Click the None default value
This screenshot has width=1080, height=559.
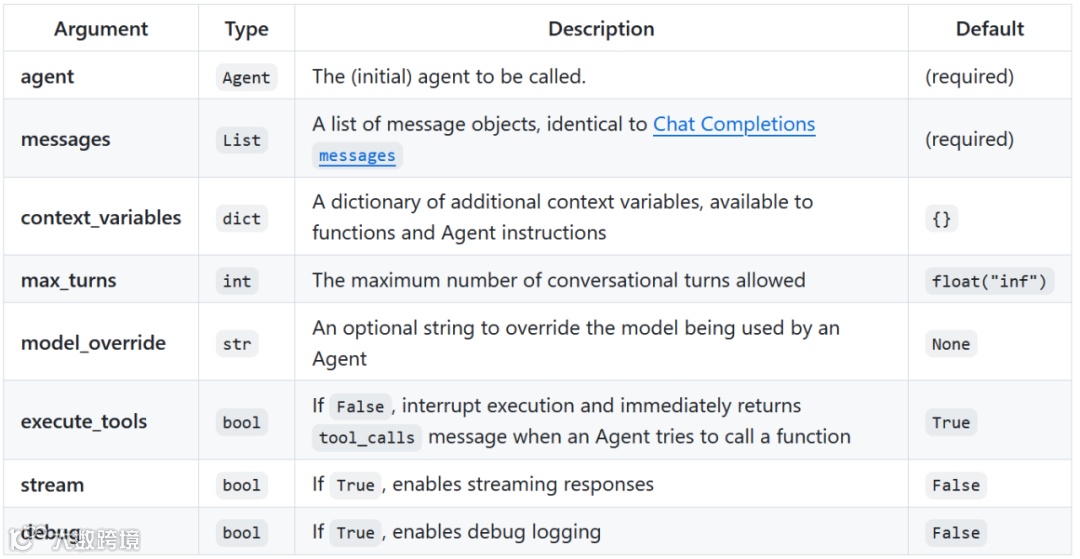pyautogui.click(x=950, y=344)
